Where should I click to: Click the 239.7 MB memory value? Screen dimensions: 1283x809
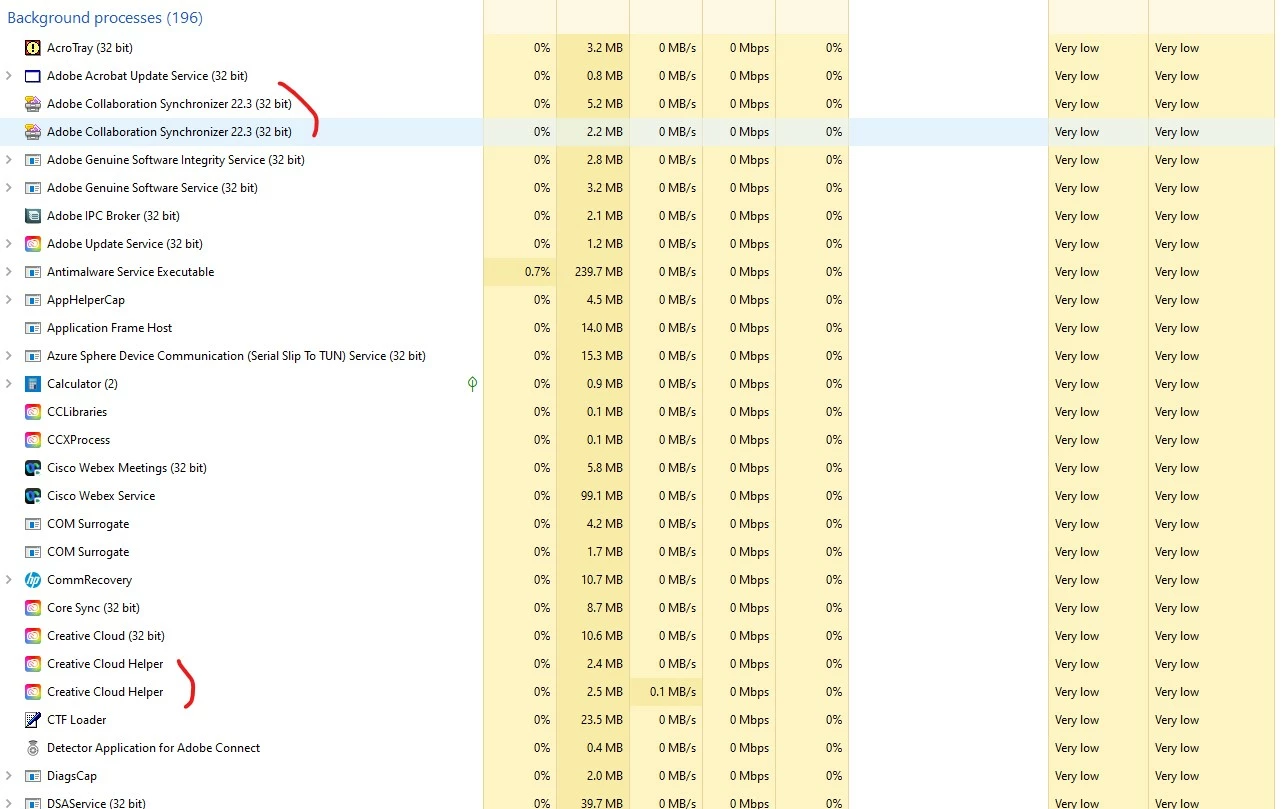(600, 272)
